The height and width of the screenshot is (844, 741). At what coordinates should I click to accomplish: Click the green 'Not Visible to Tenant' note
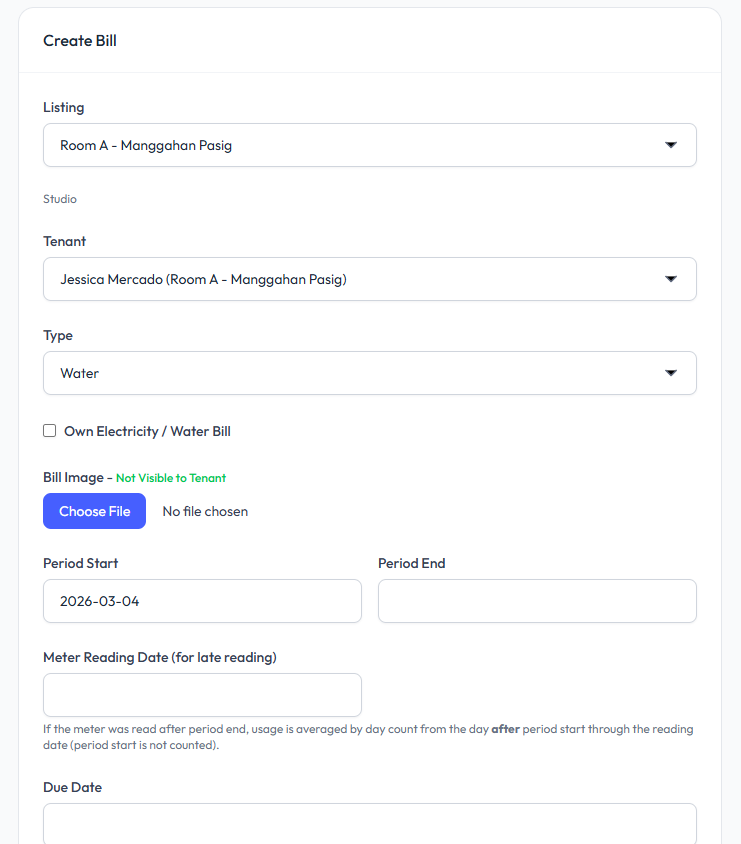[171, 478]
